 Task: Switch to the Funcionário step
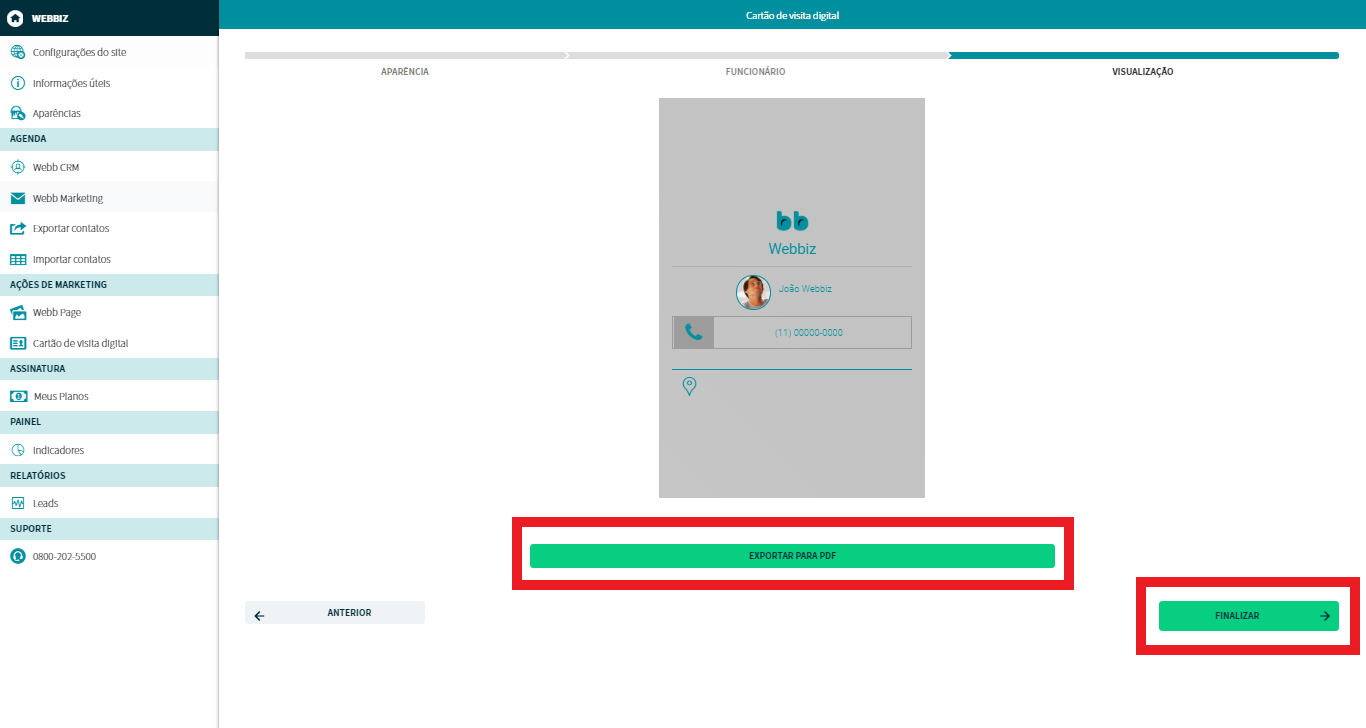point(755,72)
